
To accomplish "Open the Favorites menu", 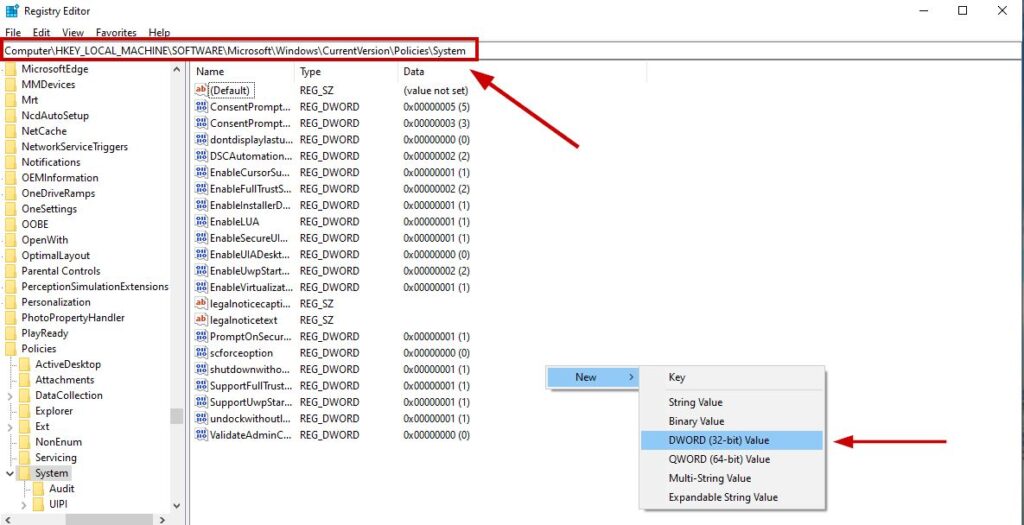I will click(116, 32).
